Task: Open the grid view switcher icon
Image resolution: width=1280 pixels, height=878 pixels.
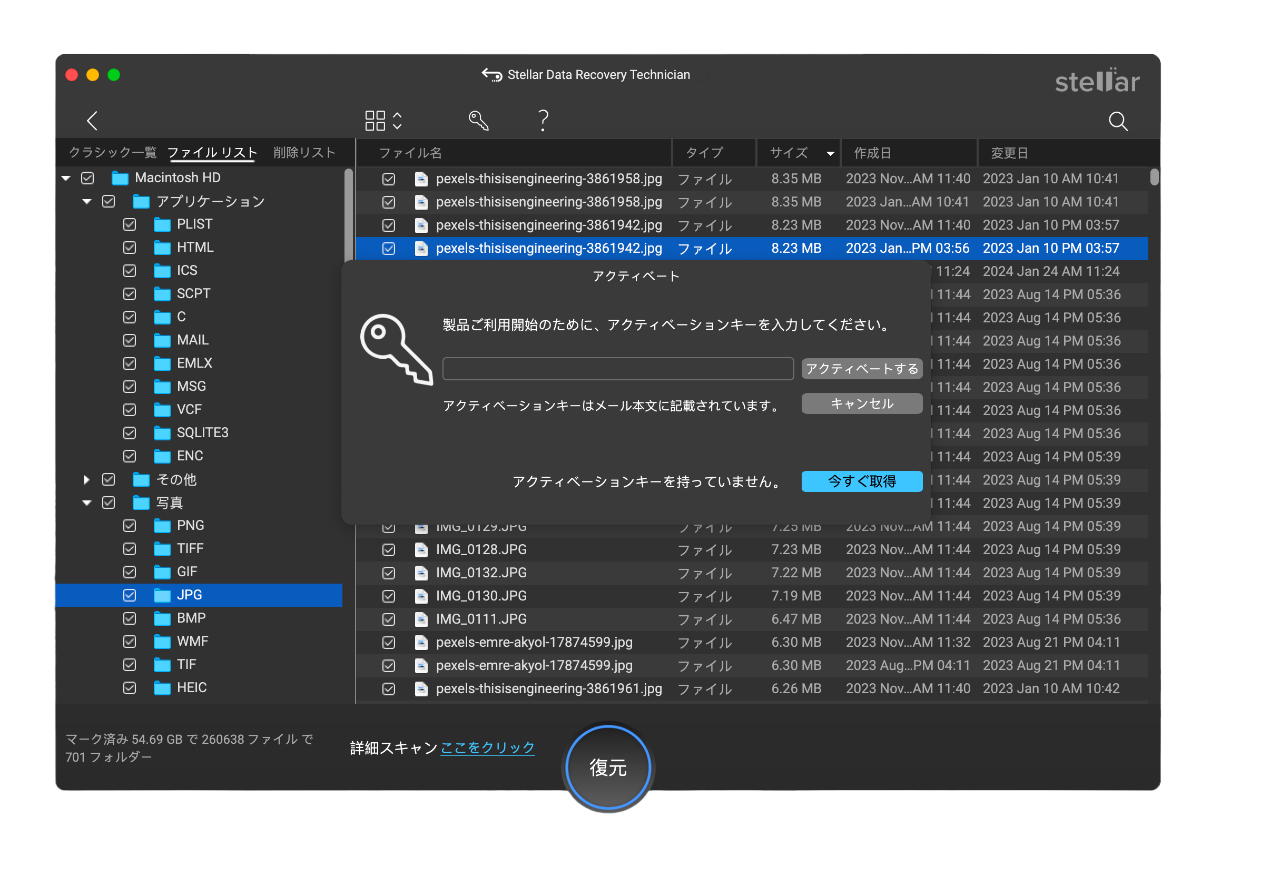Action: pos(384,121)
